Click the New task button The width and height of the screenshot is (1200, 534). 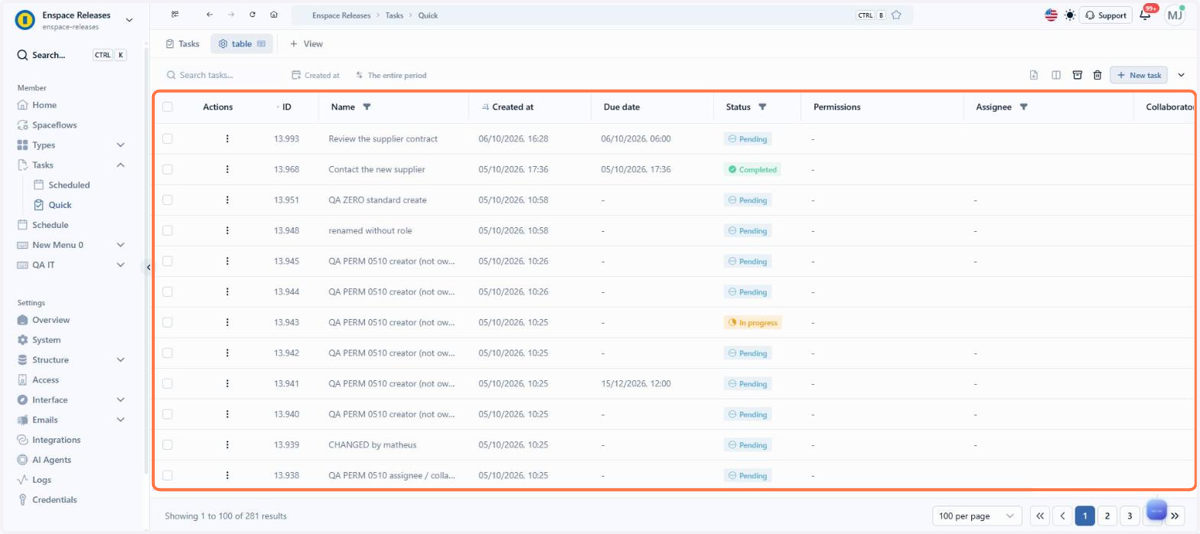[1139, 75]
